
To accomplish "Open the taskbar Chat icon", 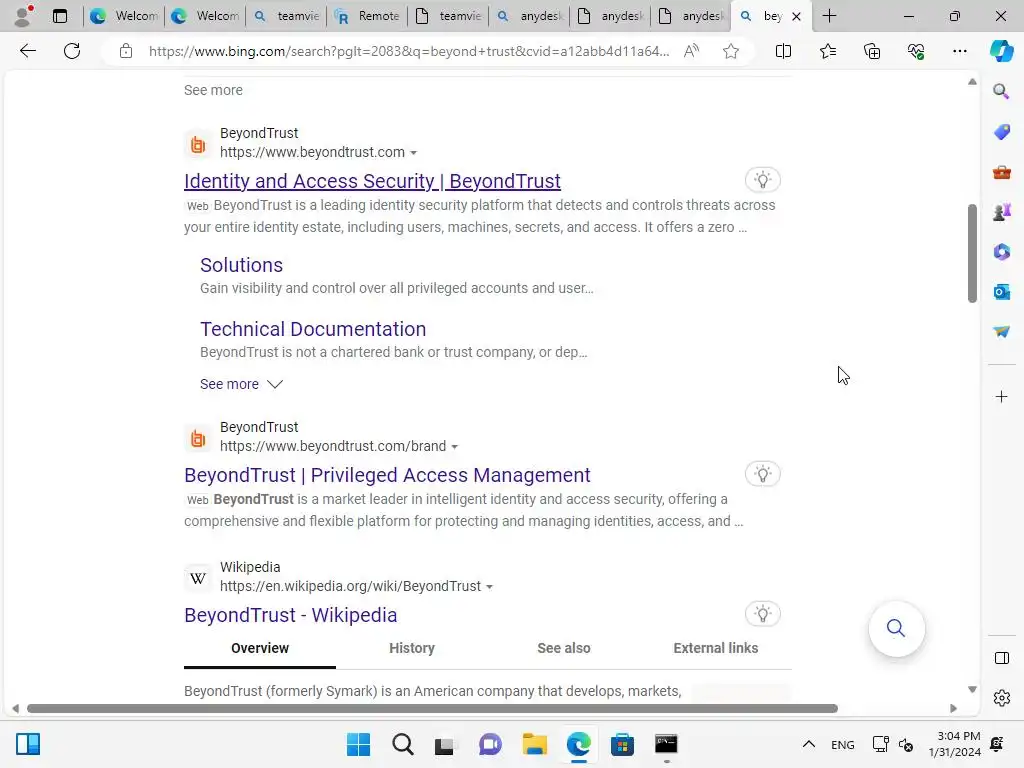I will pyautogui.click(x=490, y=744).
